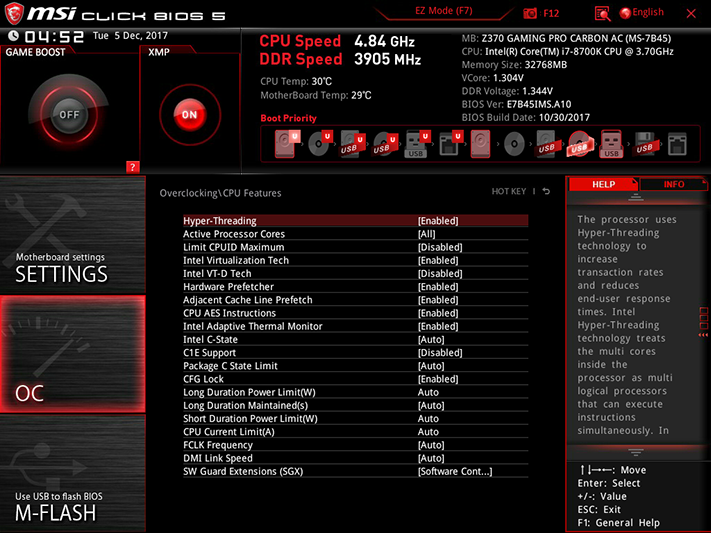Open Active Processor Cores value list

click(426, 234)
